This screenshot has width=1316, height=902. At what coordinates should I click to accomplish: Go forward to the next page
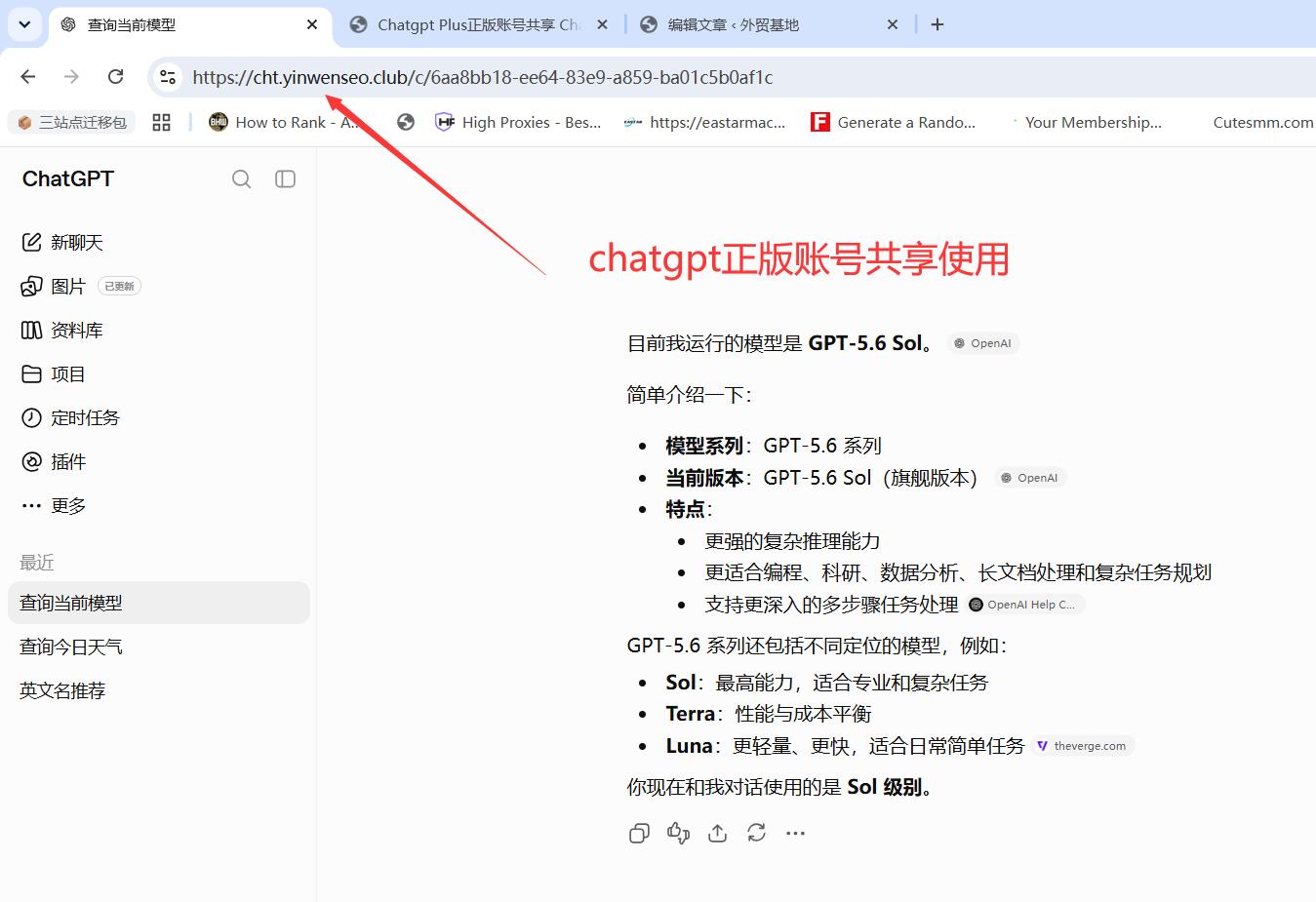point(71,77)
